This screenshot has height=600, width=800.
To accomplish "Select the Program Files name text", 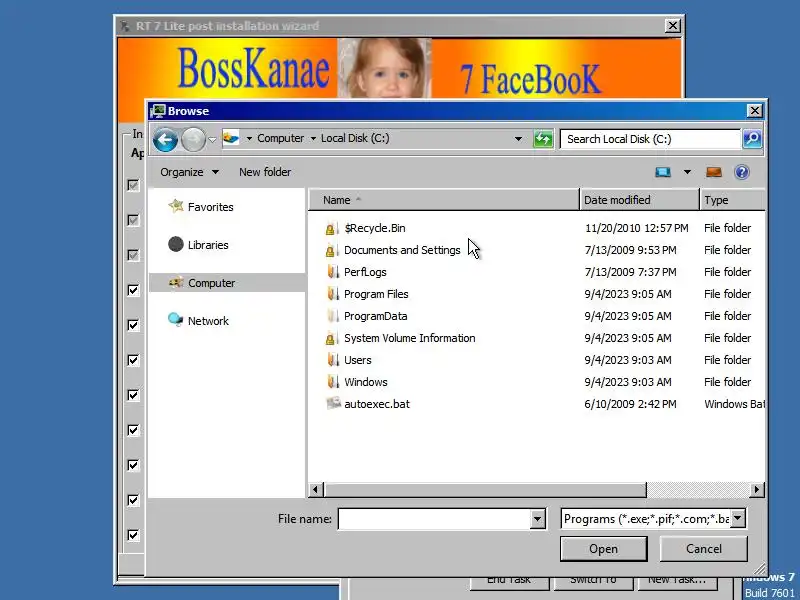I will [x=376, y=294].
